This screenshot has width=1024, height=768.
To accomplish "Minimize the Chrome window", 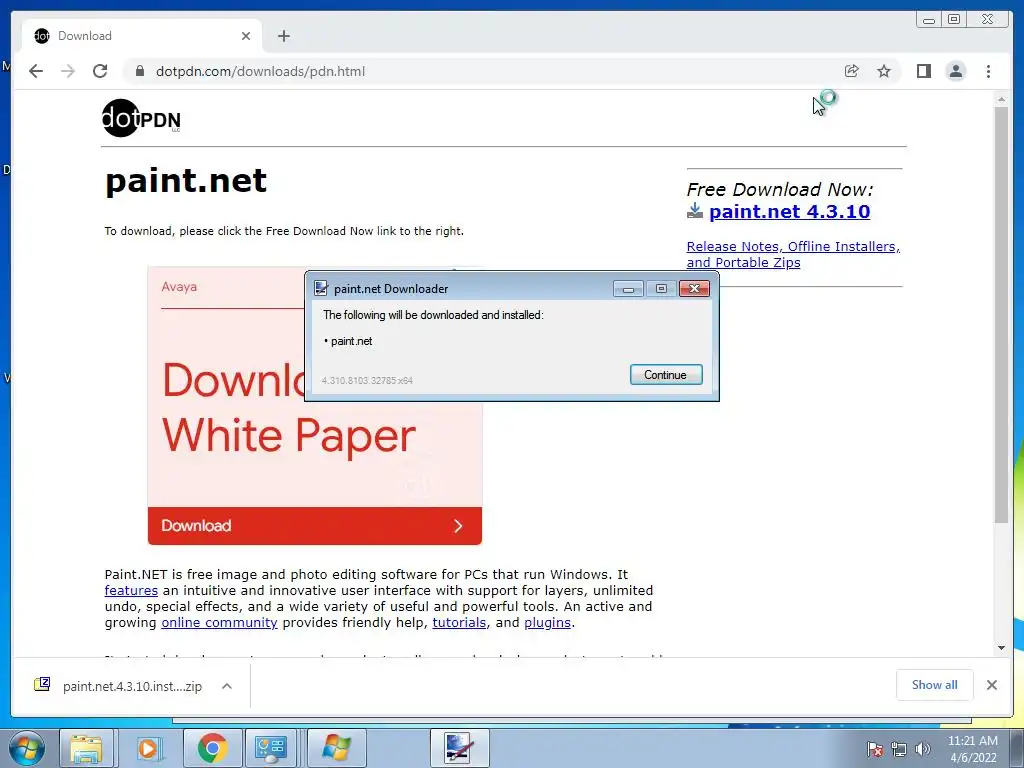I will point(929,20).
